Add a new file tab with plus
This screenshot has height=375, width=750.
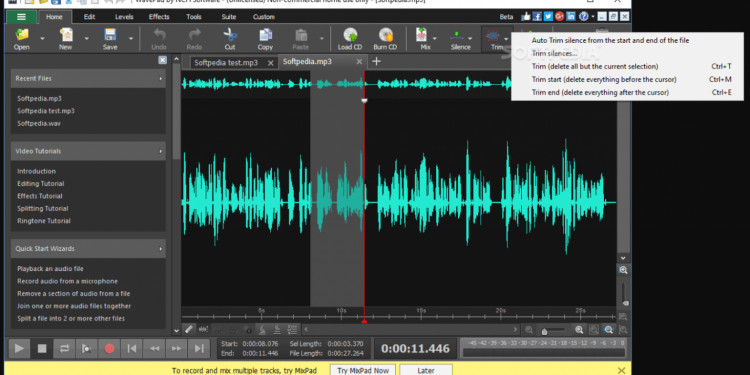376,61
